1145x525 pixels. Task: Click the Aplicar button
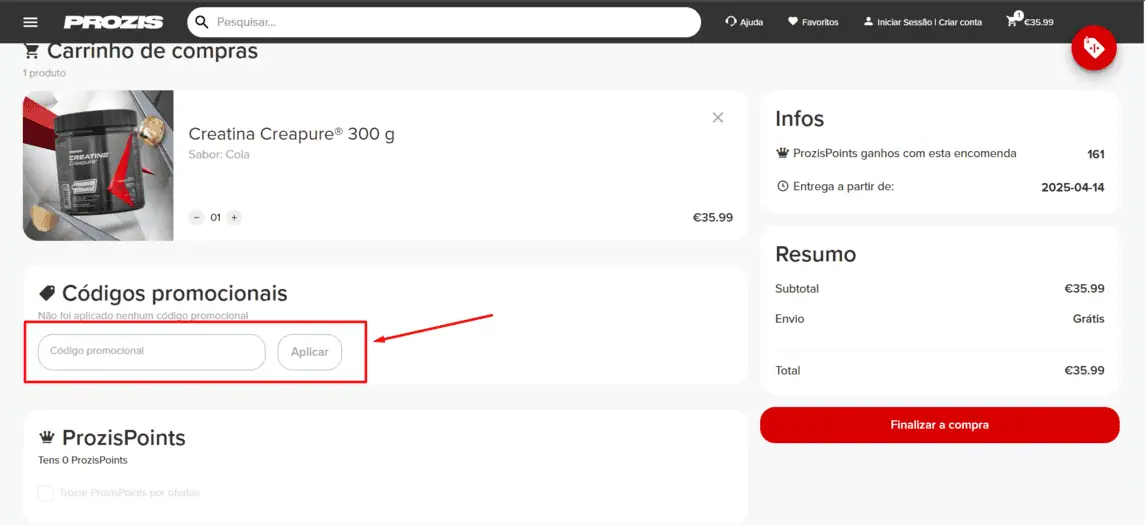[310, 352]
